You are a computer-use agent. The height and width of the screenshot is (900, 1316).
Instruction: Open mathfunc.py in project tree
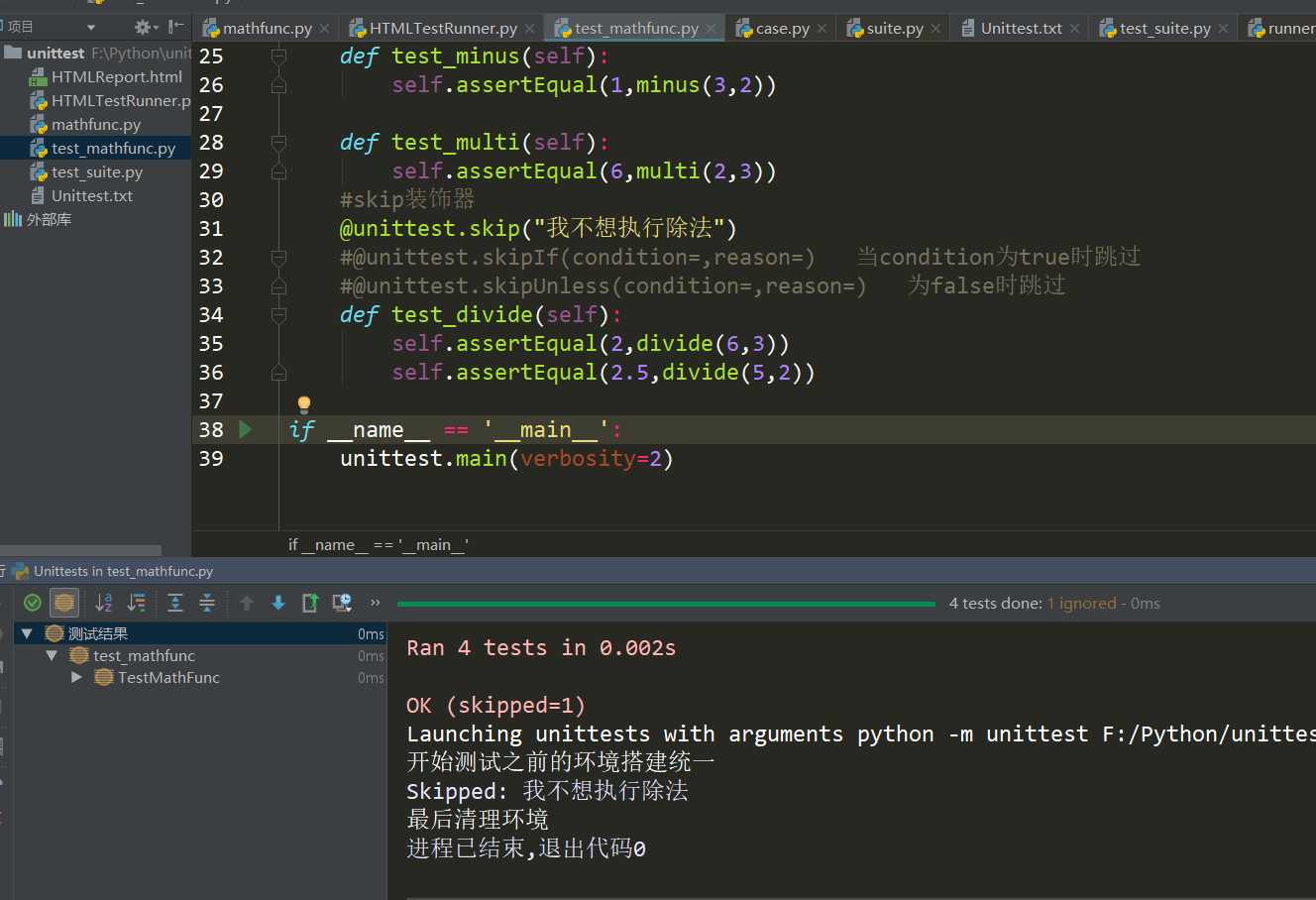tap(96, 124)
